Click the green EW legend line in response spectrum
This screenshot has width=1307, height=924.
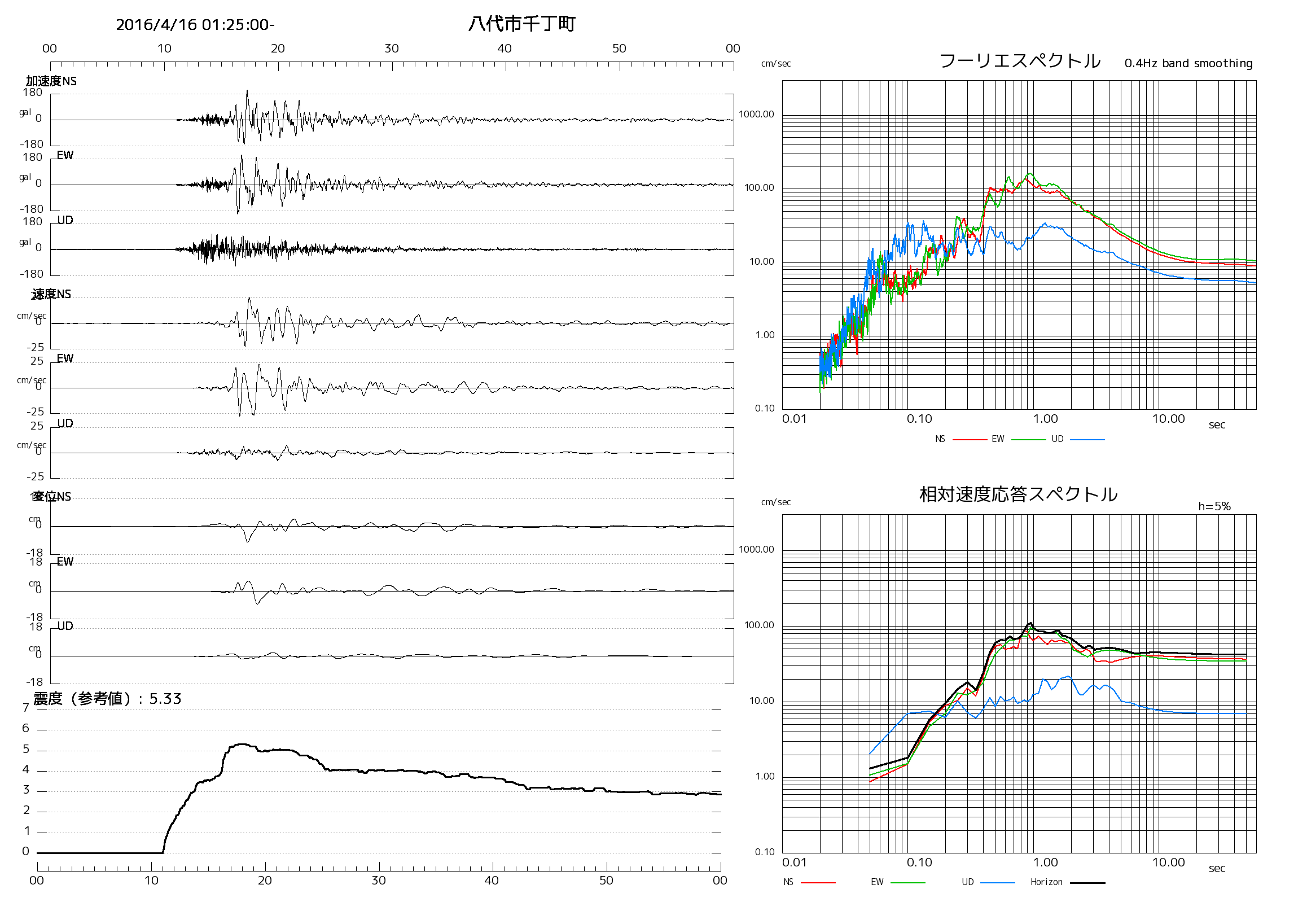tap(907, 883)
